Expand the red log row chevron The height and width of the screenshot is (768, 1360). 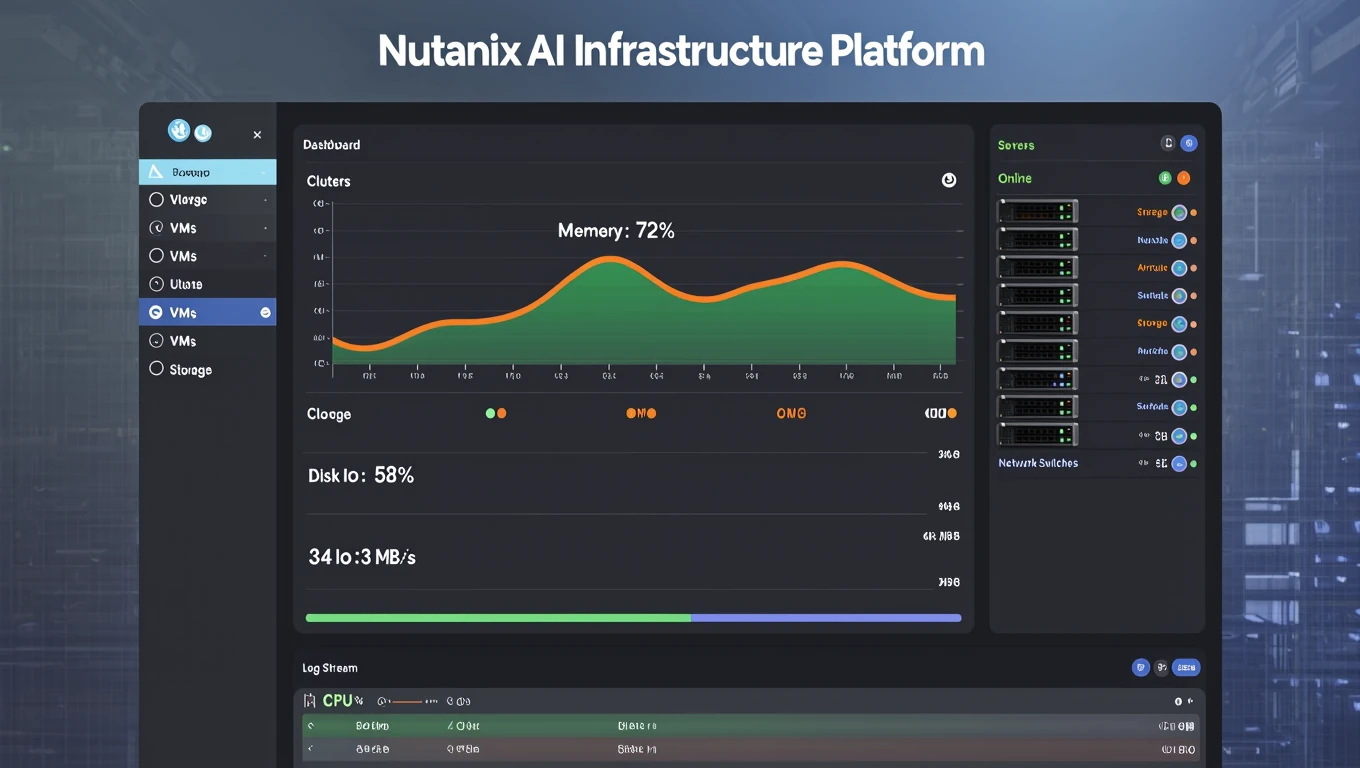pos(311,748)
